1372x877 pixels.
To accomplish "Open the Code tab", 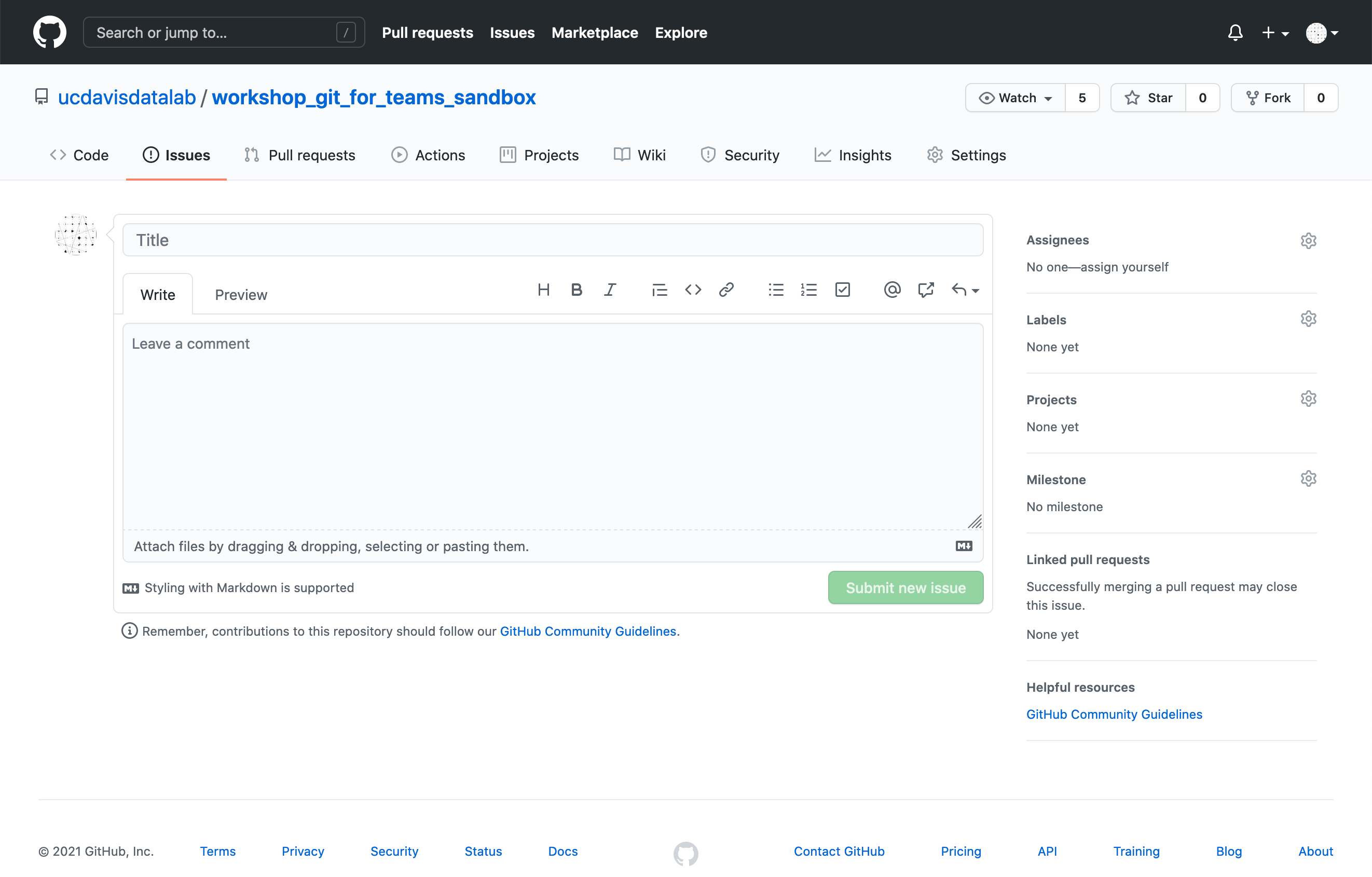I will 79,155.
